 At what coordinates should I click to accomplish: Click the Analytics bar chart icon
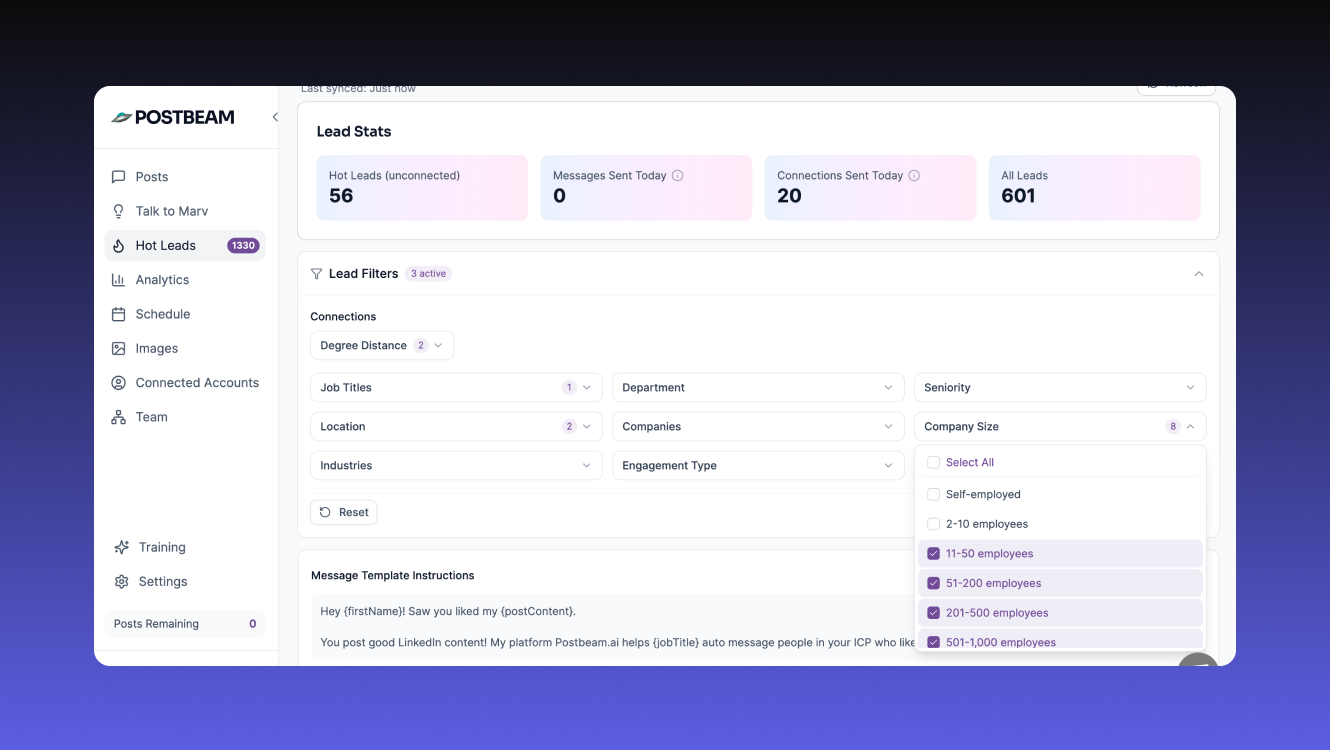pos(119,280)
